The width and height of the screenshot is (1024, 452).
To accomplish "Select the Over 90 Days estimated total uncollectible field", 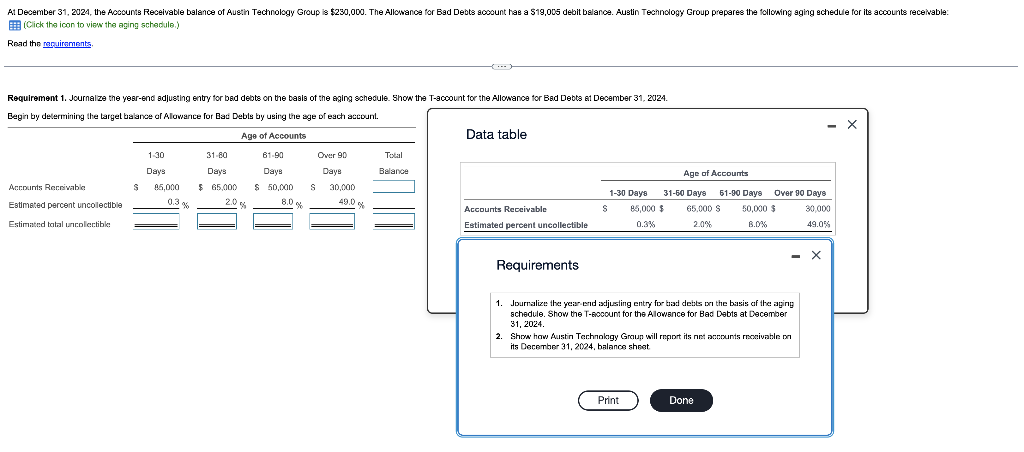I will coord(332,222).
